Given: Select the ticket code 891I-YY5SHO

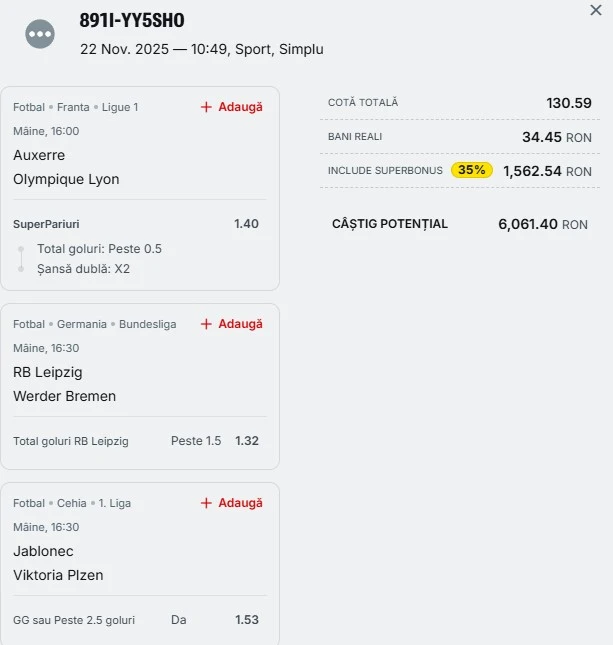Looking at the screenshot, I should (132, 21).
